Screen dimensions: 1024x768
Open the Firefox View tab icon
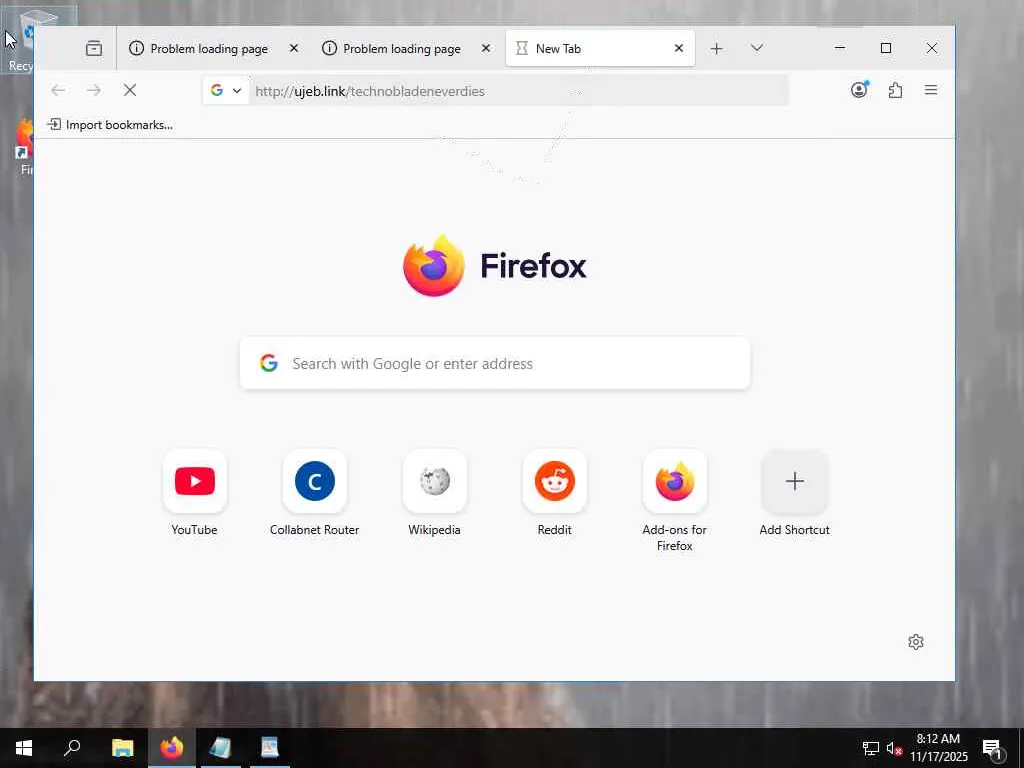(94, 48)
